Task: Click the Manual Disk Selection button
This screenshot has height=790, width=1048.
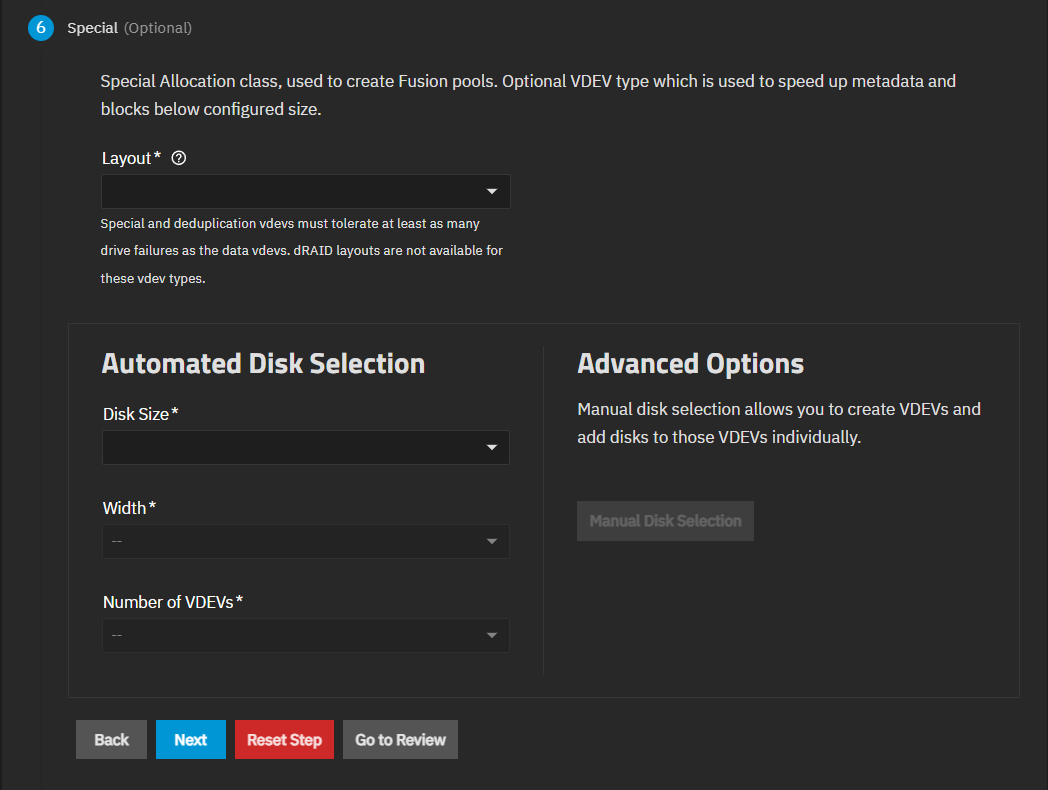Action: pyautogui.click(x=665, y=521)
